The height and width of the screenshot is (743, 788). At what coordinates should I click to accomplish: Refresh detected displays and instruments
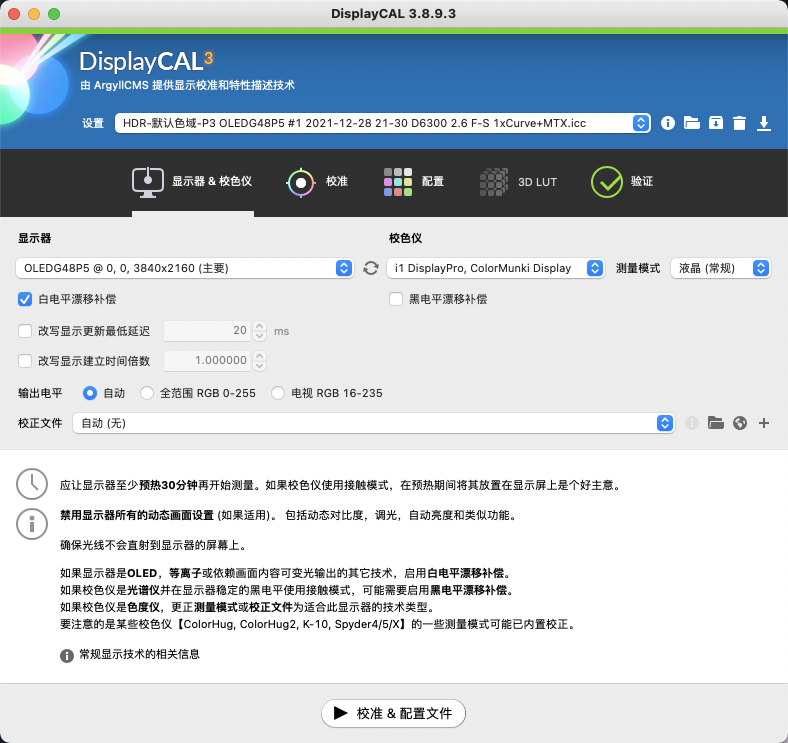click(371, 268)
